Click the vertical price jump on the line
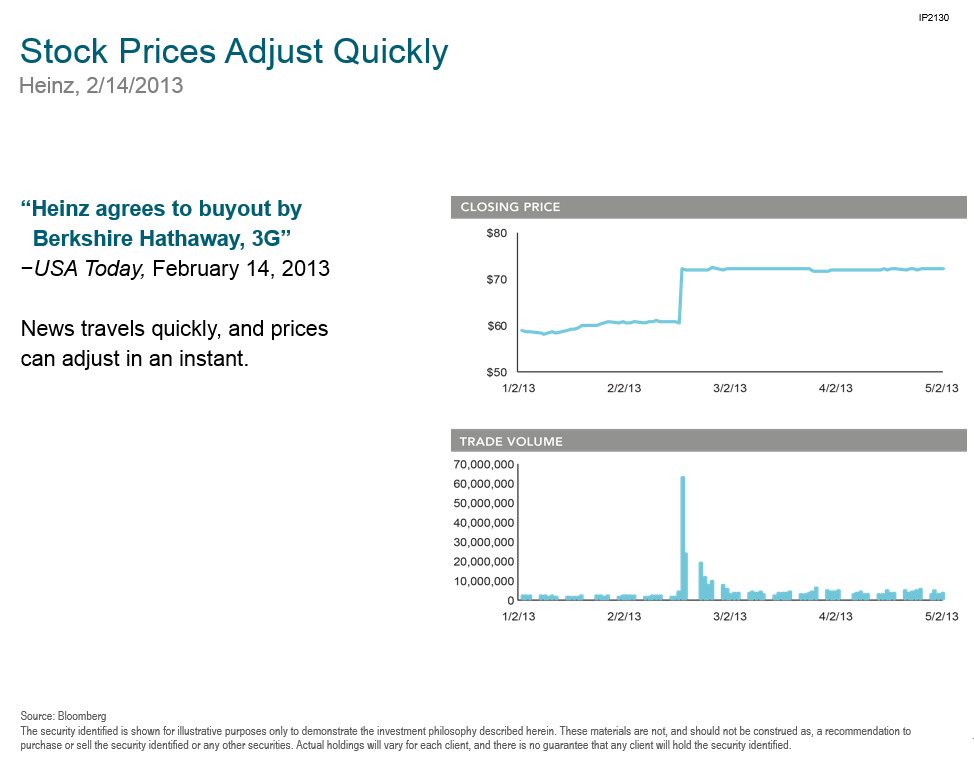974x767 pixels. (681, 296)
